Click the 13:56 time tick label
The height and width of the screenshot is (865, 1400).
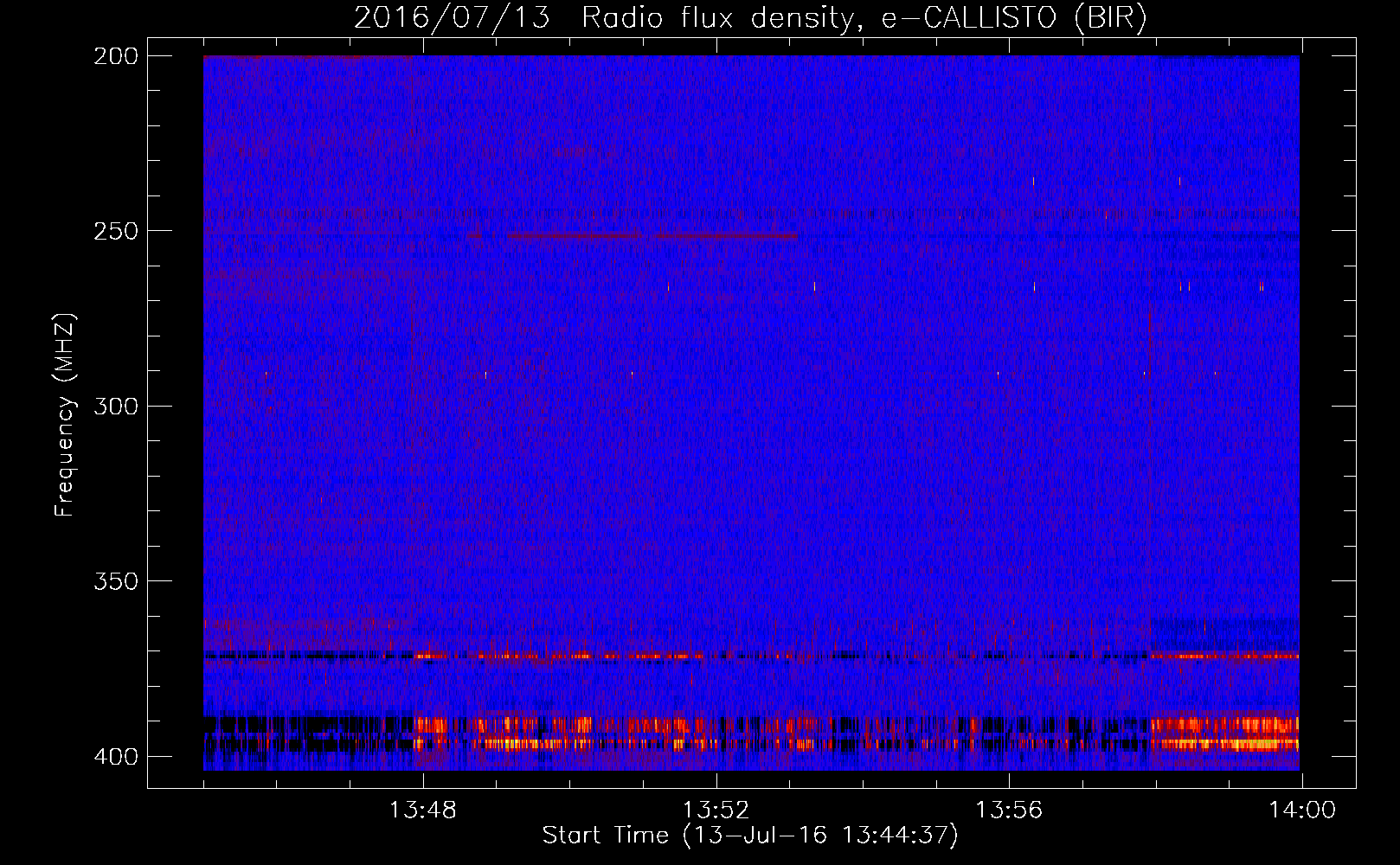coord(1009,811)
